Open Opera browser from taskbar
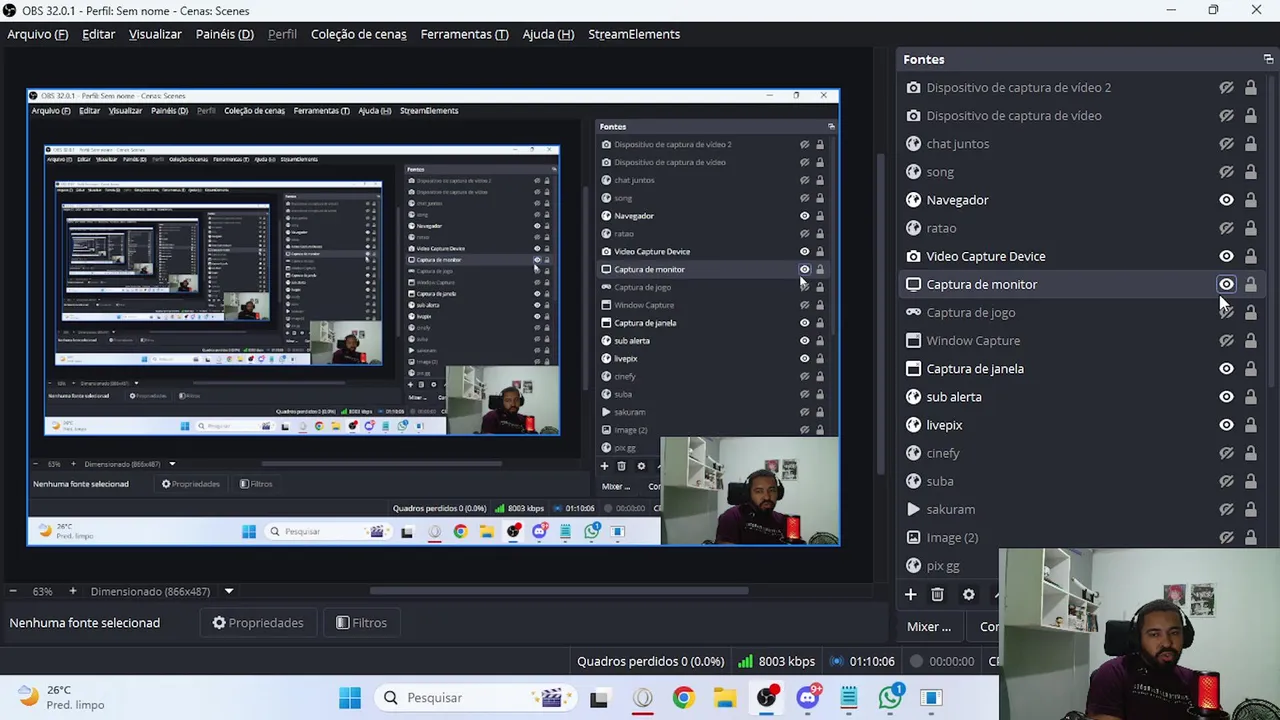 click(x=641, y=698)
